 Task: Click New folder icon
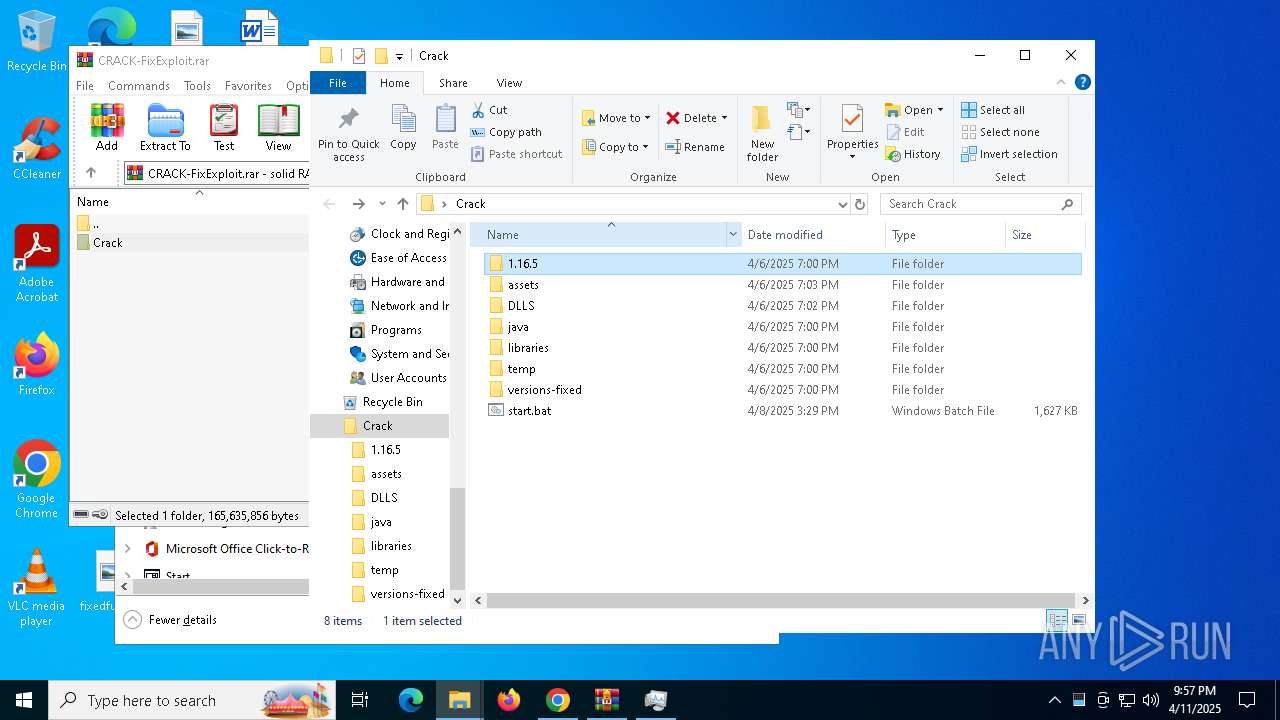coord(762,118)
